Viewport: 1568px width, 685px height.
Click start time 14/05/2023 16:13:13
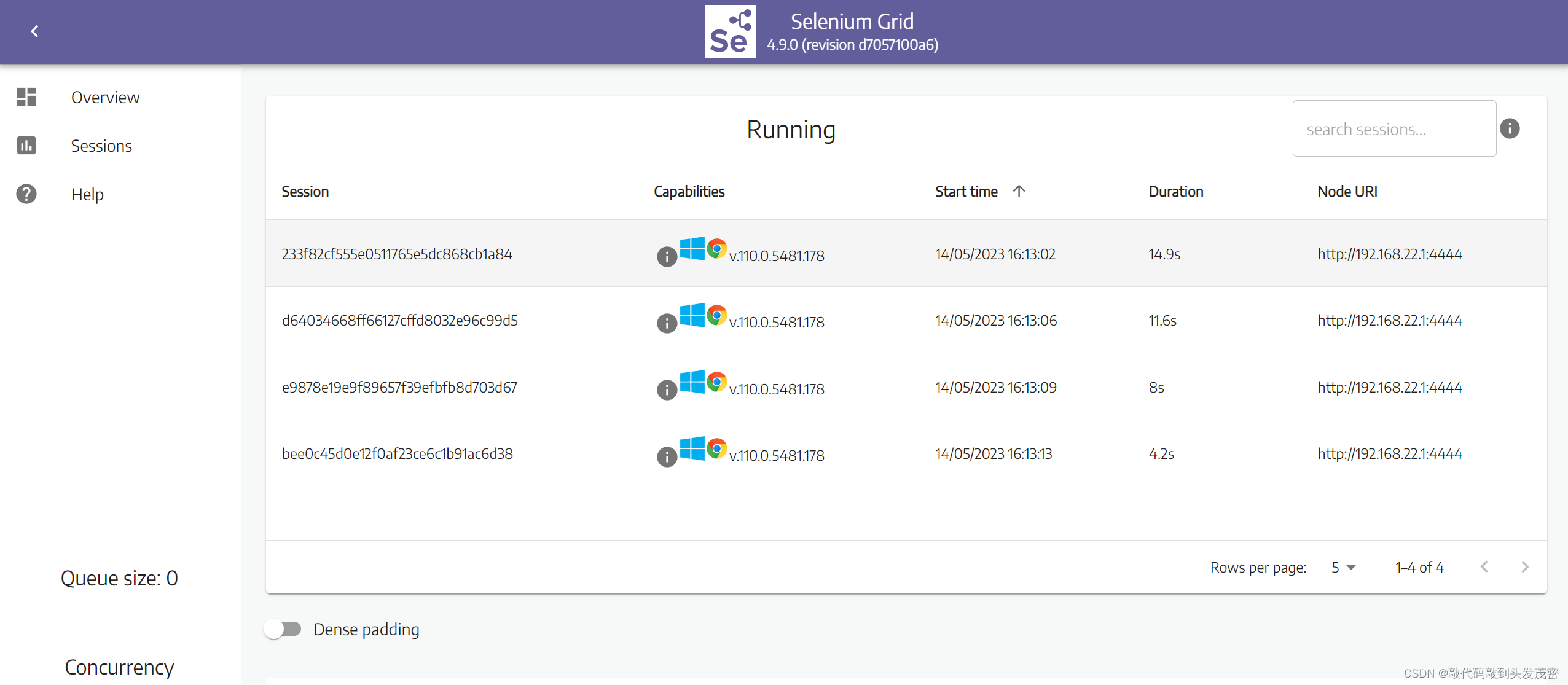[994, 453]
